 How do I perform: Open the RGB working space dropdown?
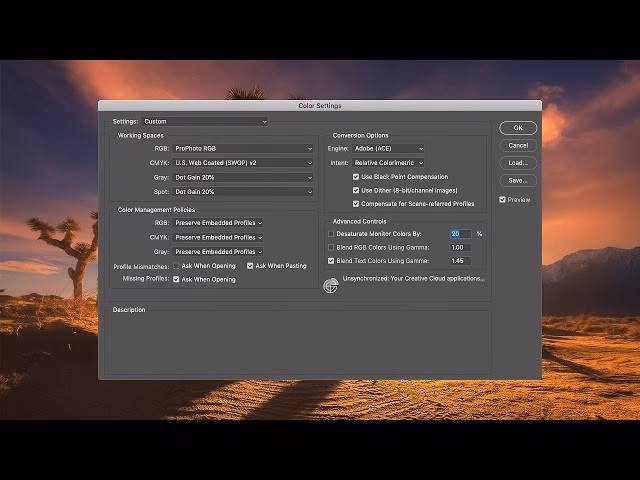point(242,149)
